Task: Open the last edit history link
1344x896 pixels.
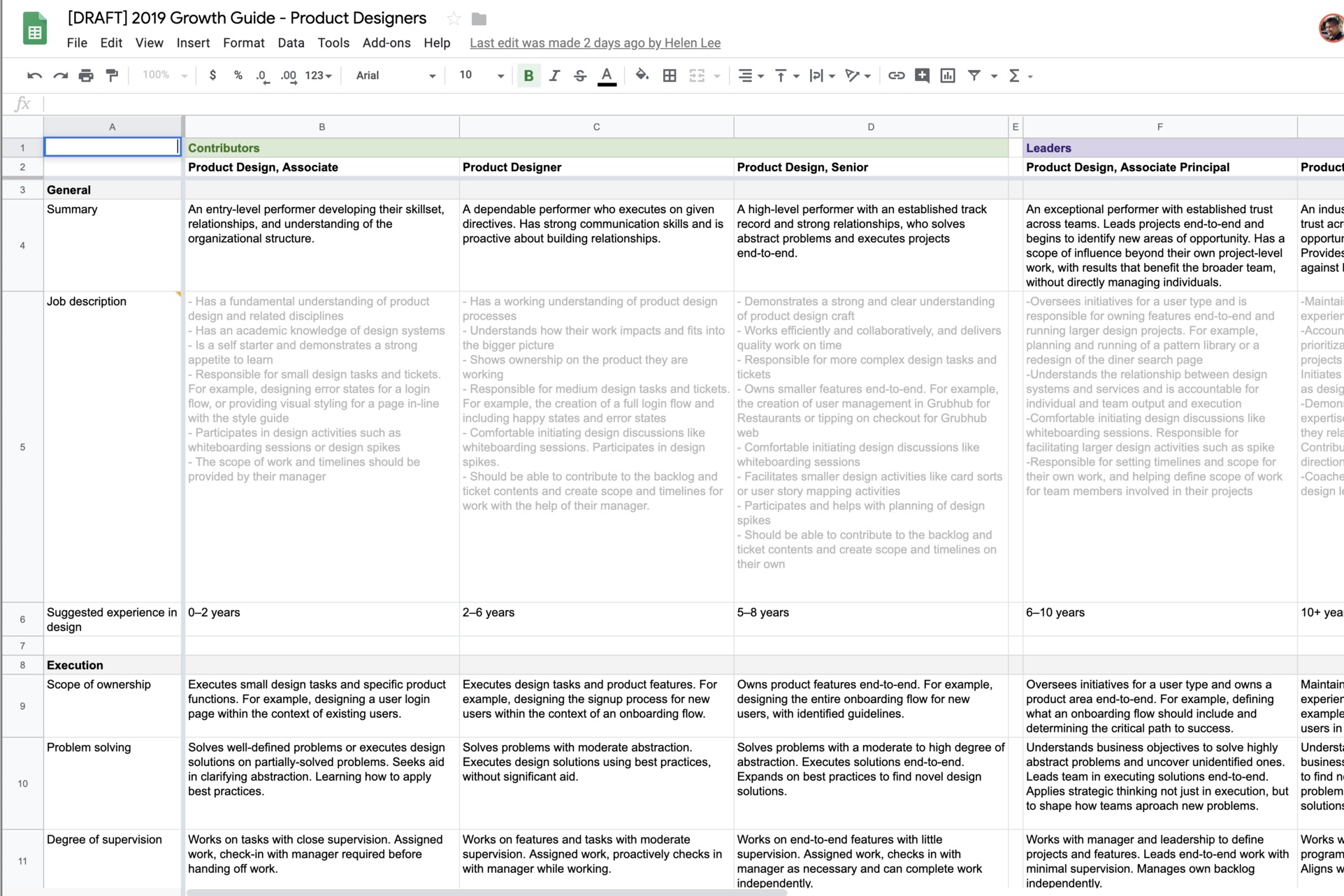Action: [595, 43]
